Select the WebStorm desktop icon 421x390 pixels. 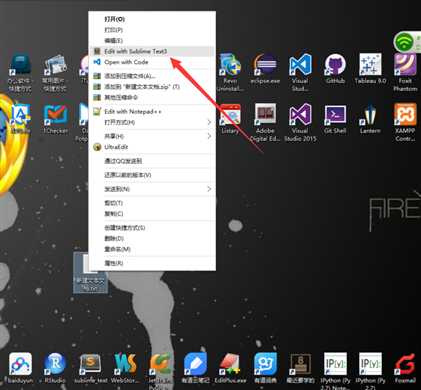tap(125, 368)
